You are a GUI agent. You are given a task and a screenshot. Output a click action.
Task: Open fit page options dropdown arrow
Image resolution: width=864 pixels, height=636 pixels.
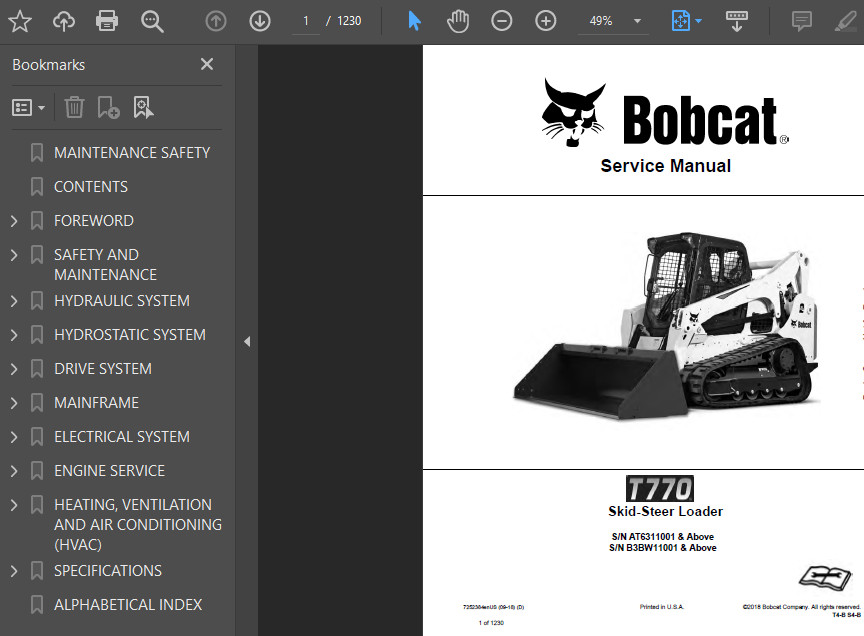699,21
